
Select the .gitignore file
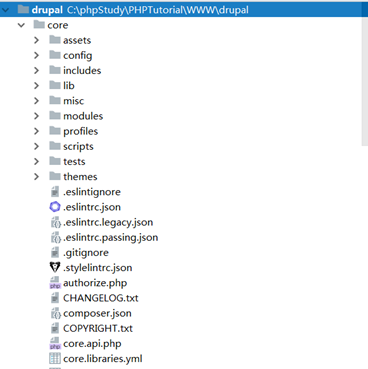click(x=86, y=253)
